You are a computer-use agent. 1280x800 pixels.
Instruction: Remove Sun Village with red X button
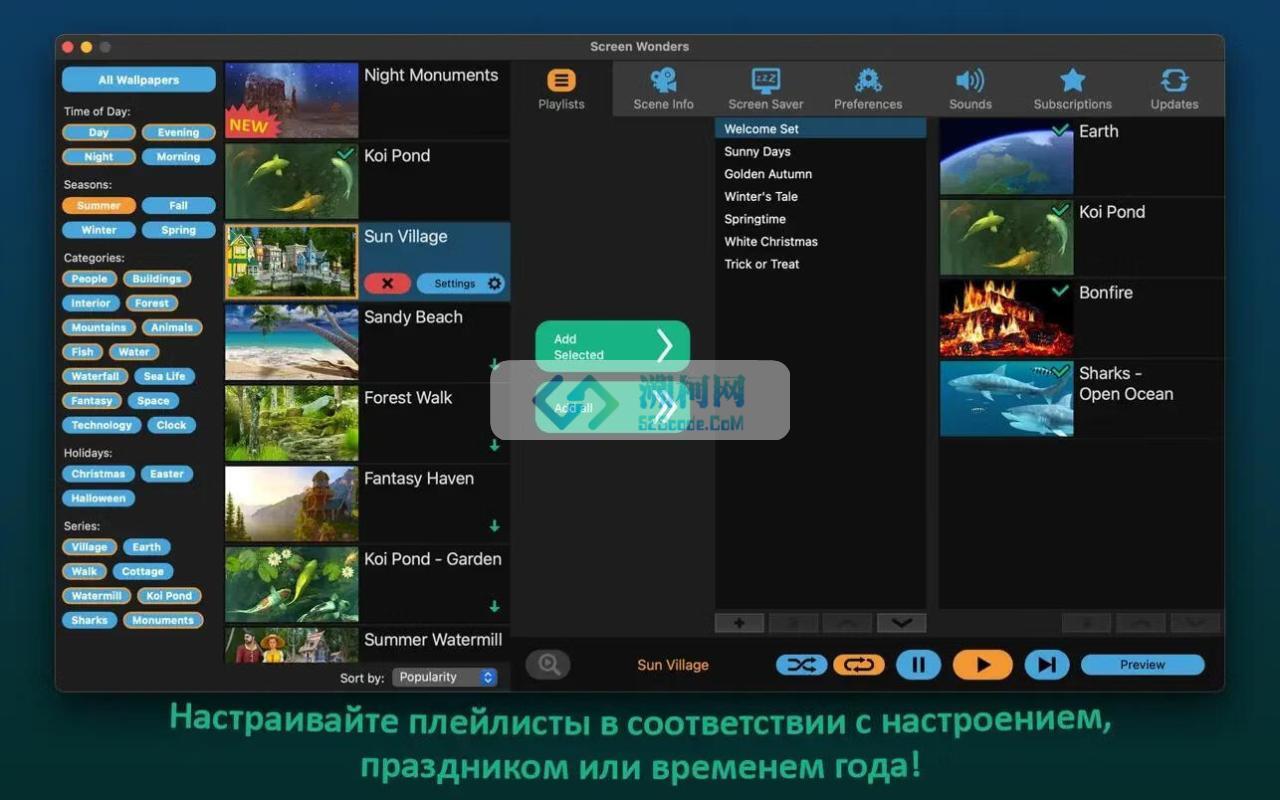click(387, 283)
